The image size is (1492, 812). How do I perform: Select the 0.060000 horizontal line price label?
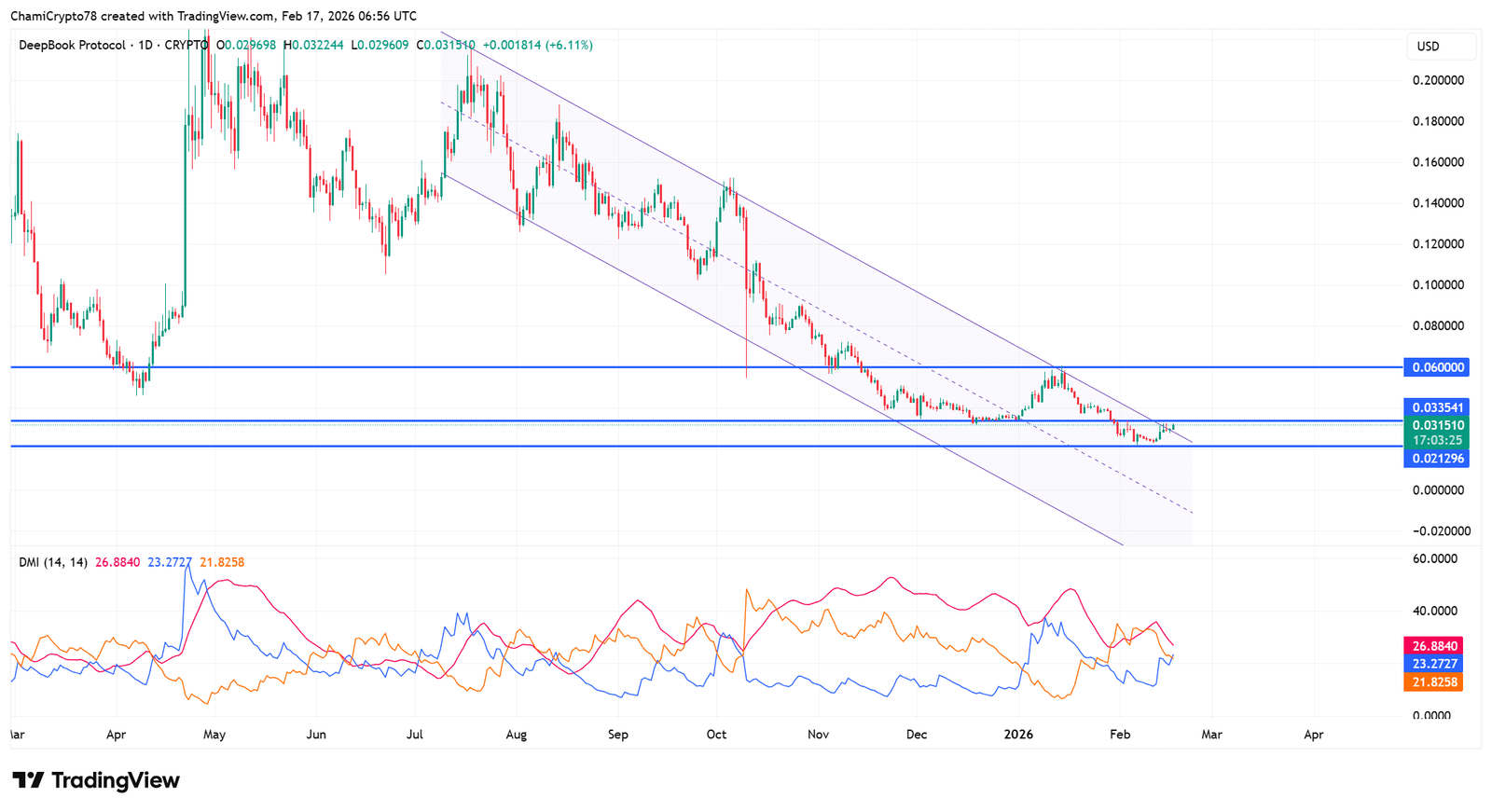click(x=1436, y=367)
